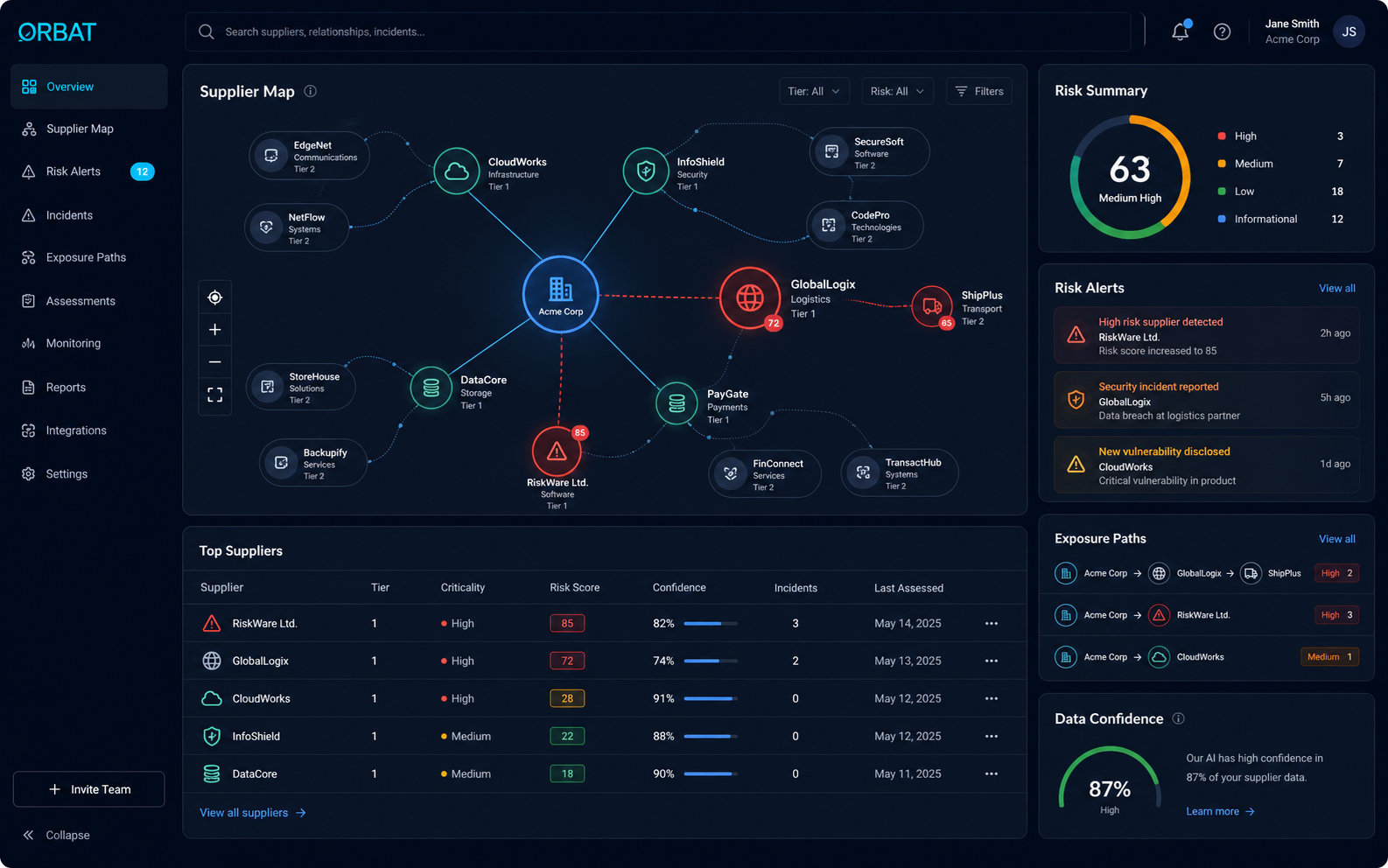Click the Invite Team button

click(x=89, y=789)
